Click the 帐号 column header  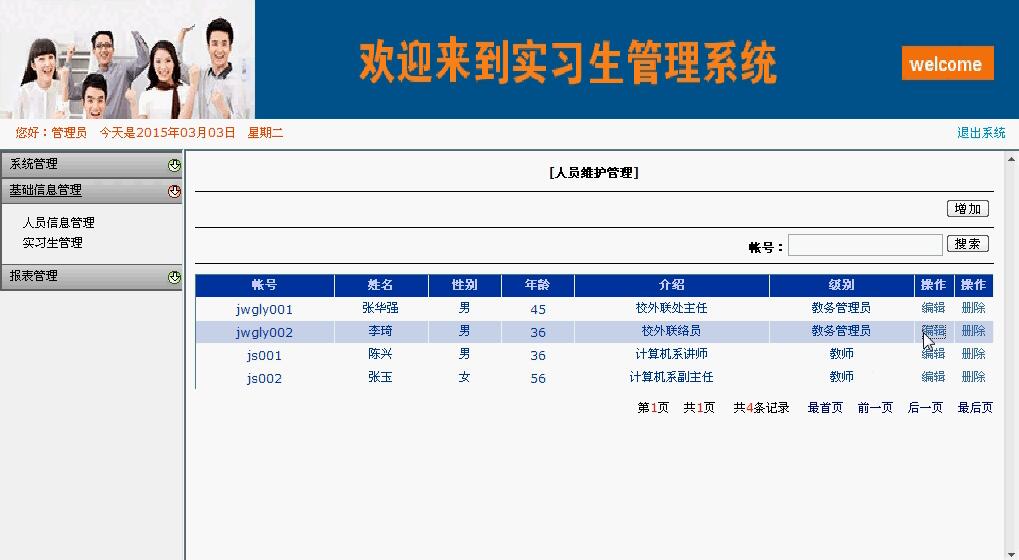tap(264, 285)
